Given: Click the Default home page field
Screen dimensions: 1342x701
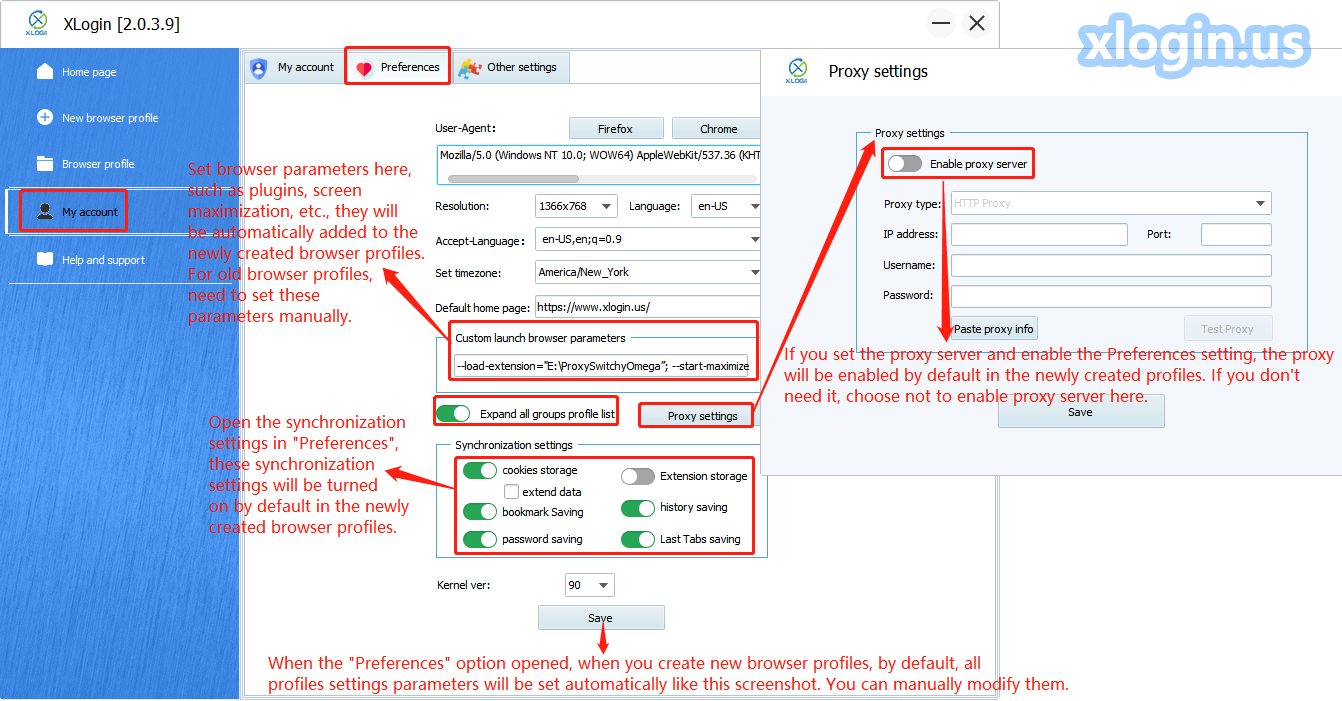Looking at the screenshot, I should [x=648, y=307].
